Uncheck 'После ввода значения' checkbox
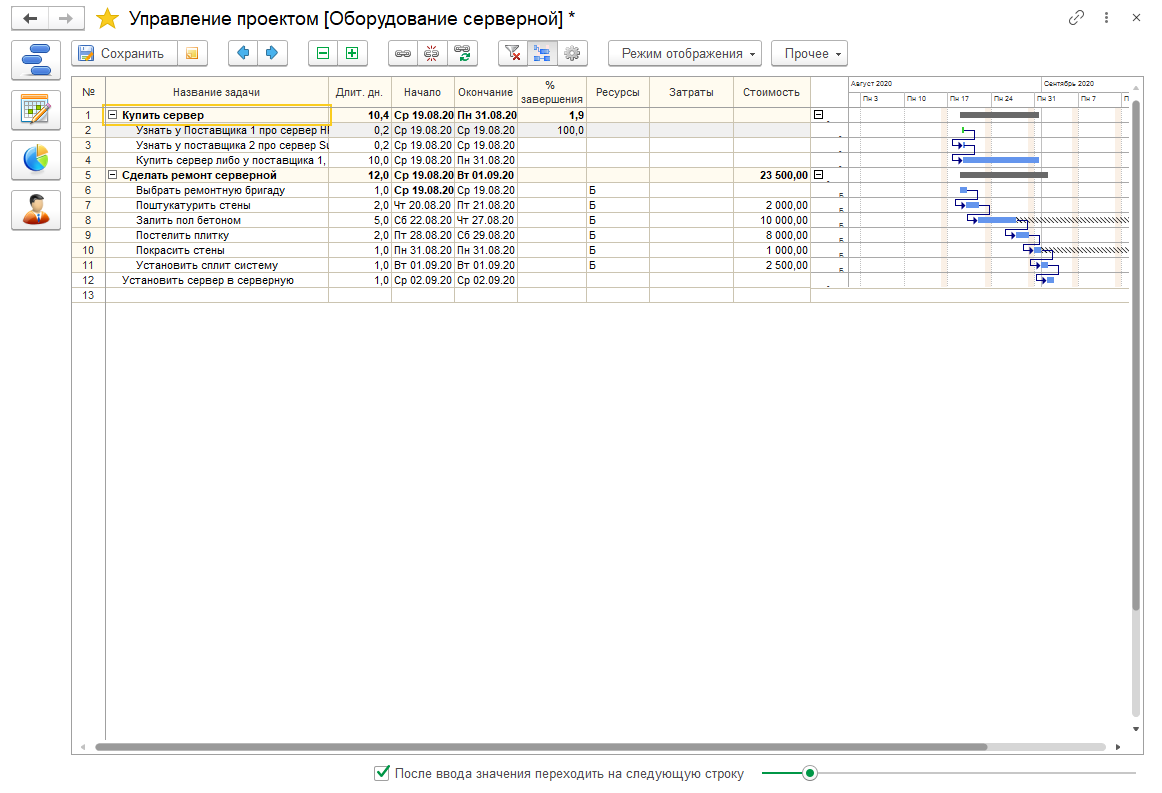The height and width of the screenshot is (793, 1162). coord(381,773)
